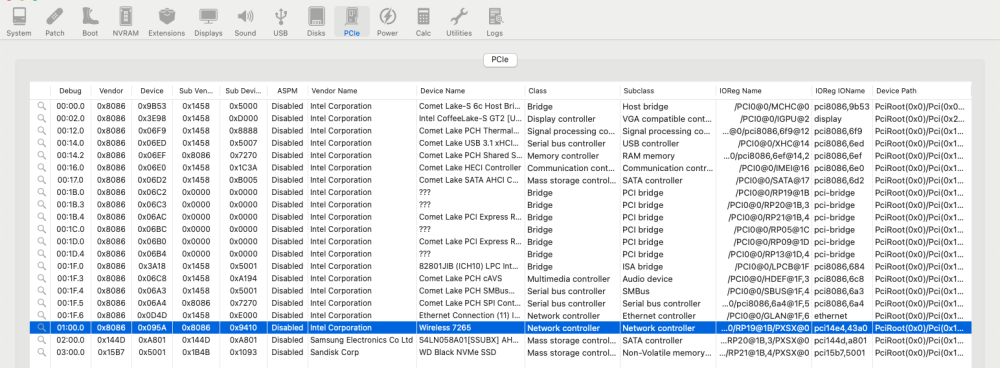
Task: Click magnifier icon for device 00:1F.3
Action: point(41,279)
